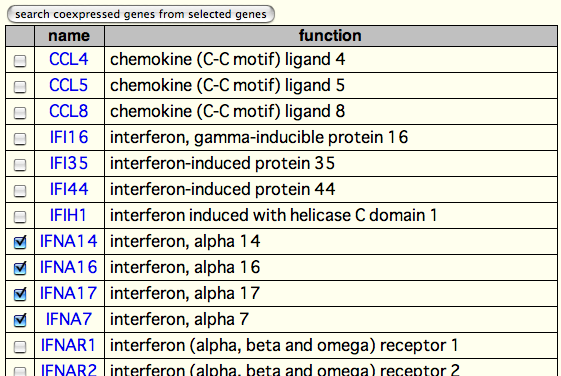Open the IFNAR1 gene link
Screen dimensions: 561x376
(68, 345)
